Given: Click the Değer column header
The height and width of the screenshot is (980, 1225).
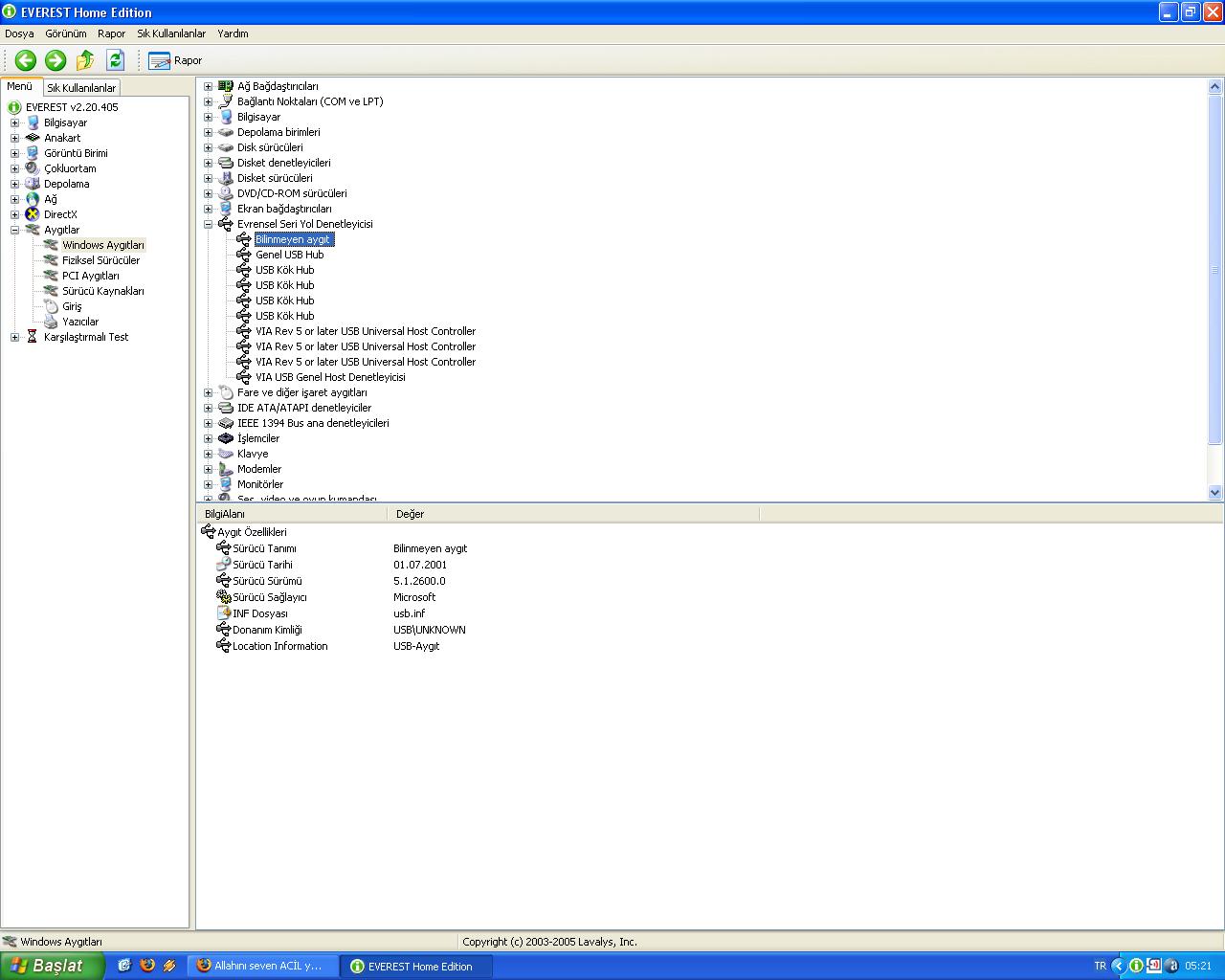Looking at the screenshot, I should click(x=573, y=514).
